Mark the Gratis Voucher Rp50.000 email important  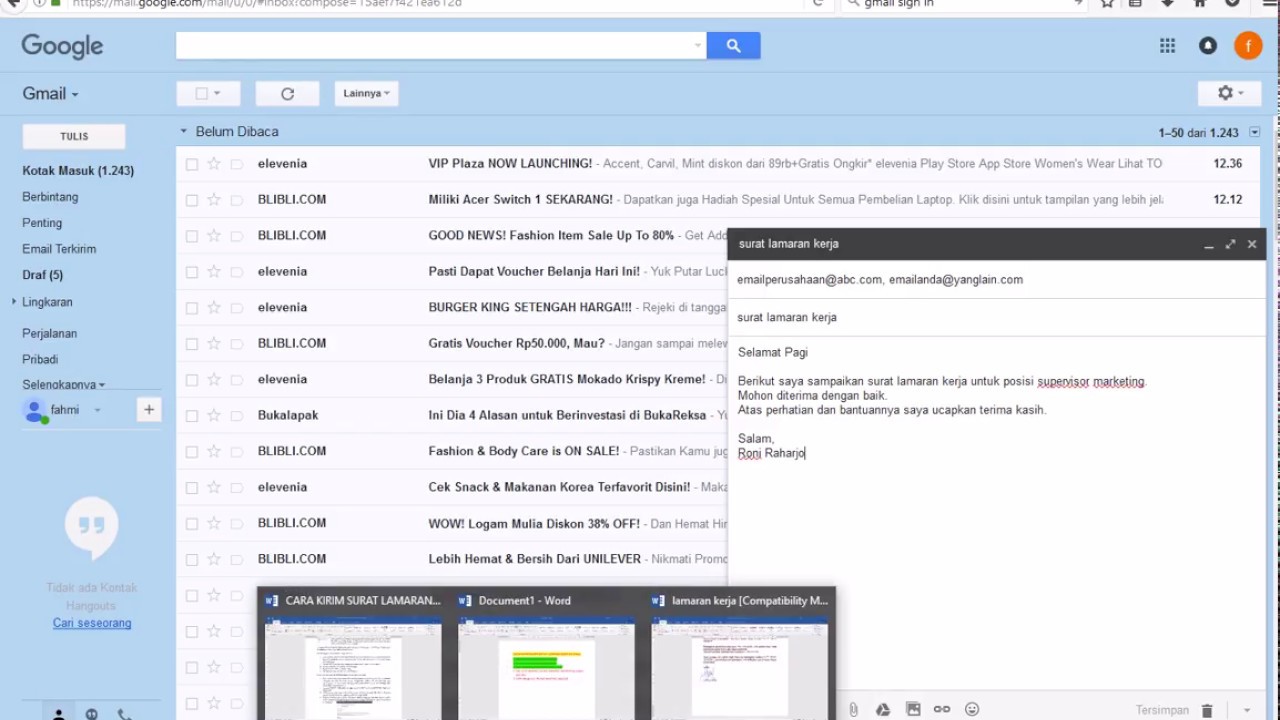236,343
